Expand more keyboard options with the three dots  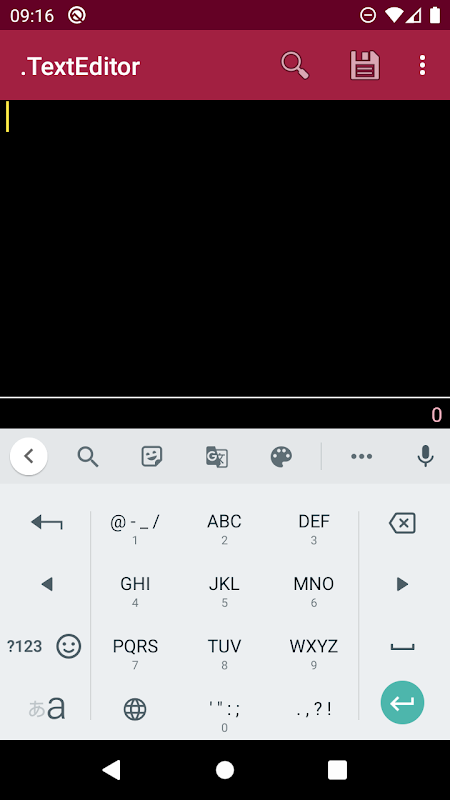[x=361, y=457]
